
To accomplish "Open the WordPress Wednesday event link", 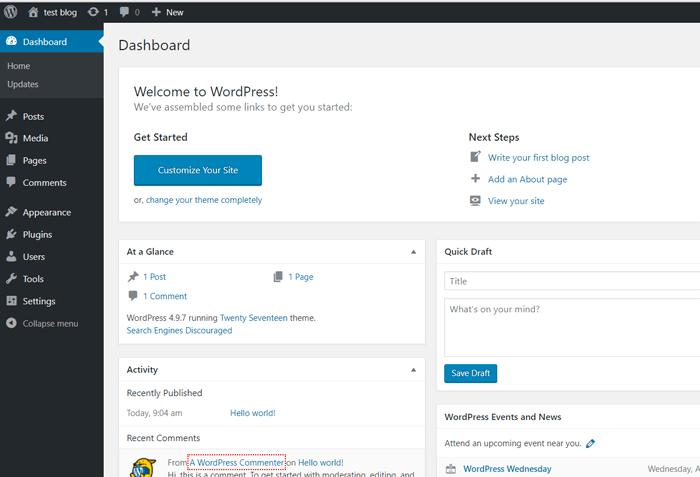I will pyautogui.click(x=507, y=469).
